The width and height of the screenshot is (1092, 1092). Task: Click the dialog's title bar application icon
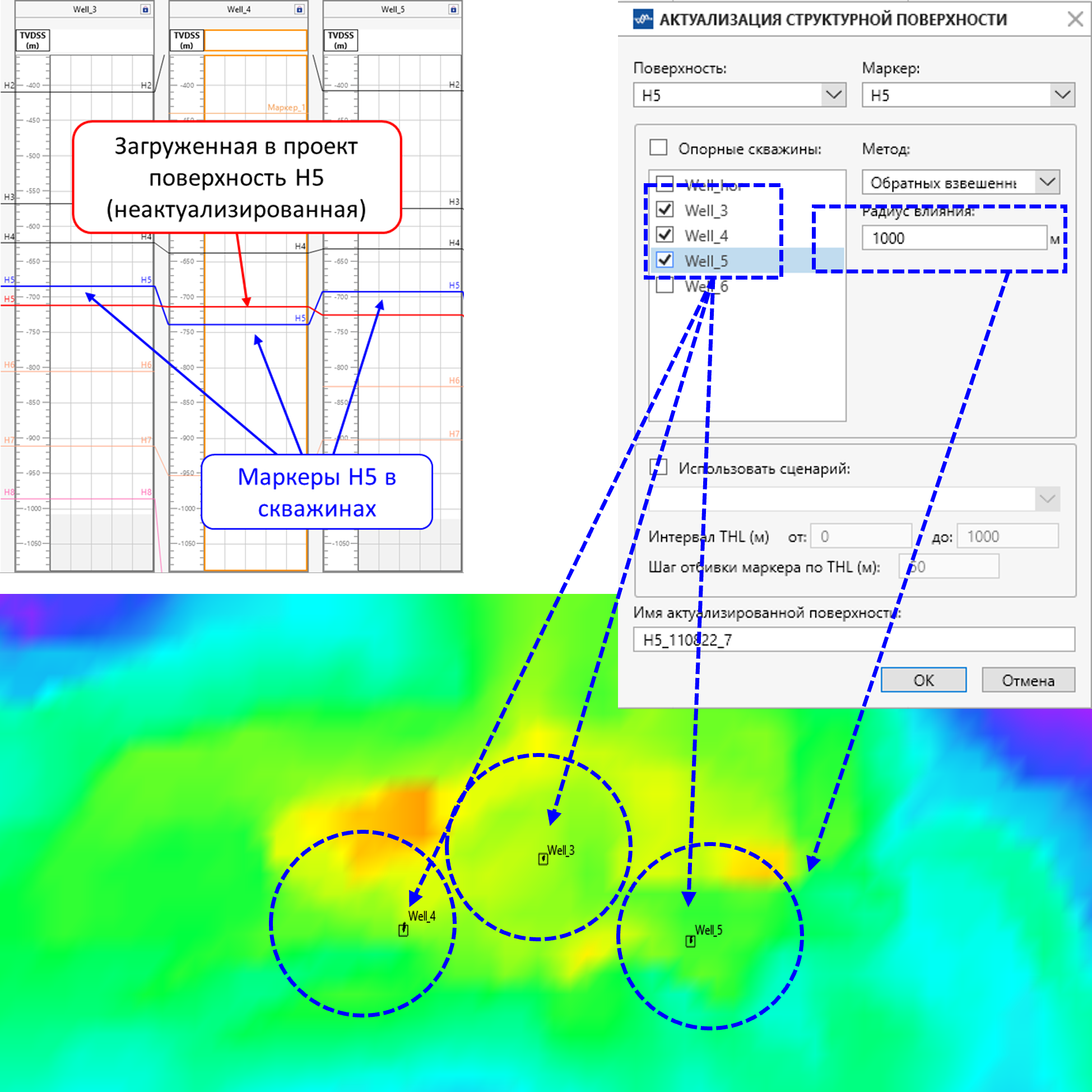tap(643, 20)
